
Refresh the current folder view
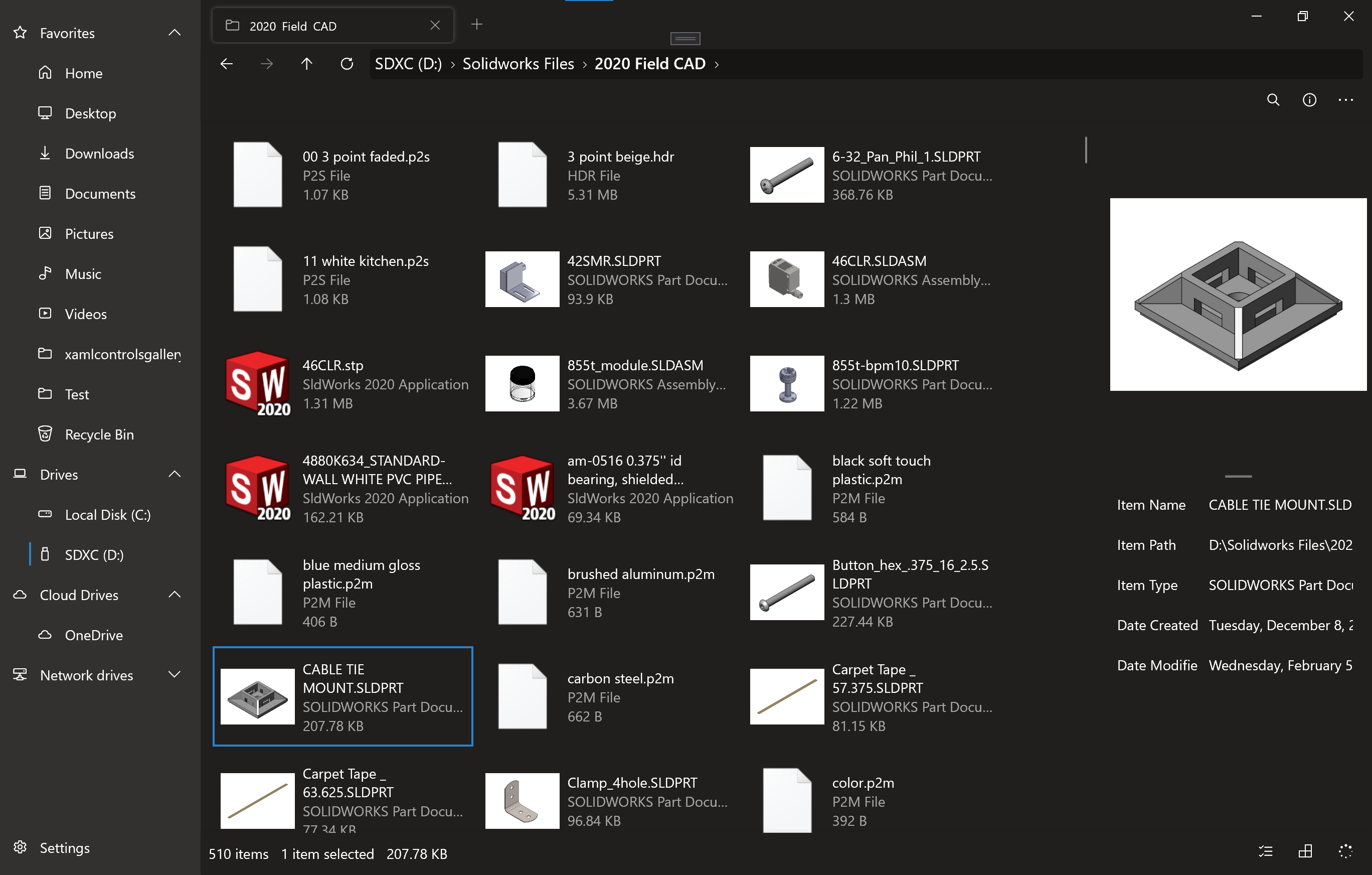[x=347, y=64]
